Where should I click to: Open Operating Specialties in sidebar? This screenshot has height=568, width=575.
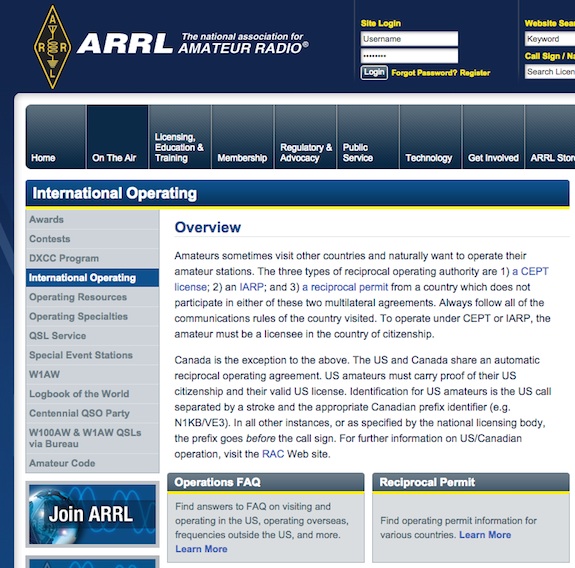[92, 316]
